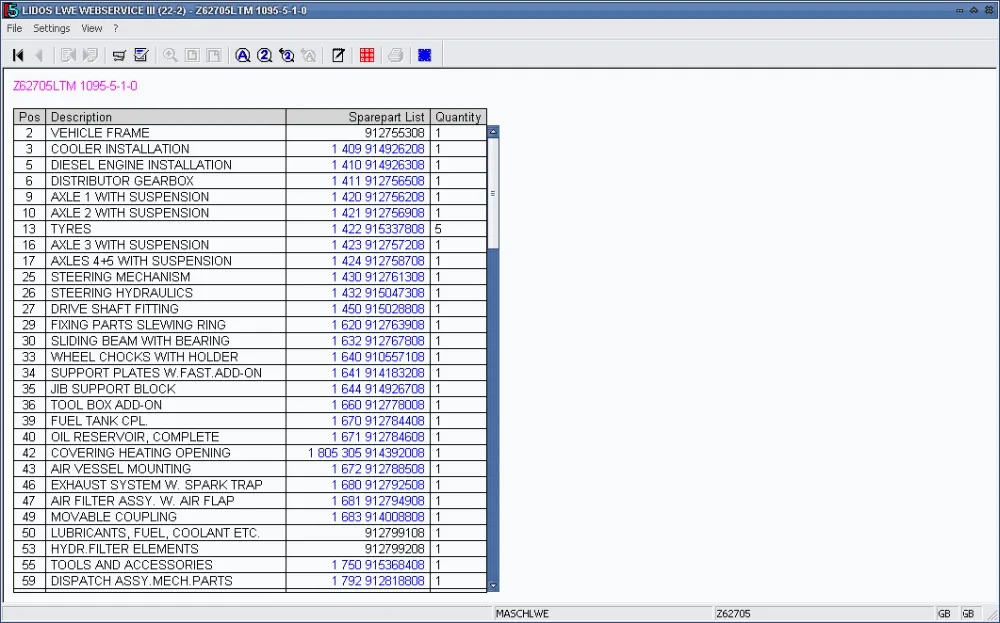Select the DRIVE SHAFT FITTING description
The width and height of the screenshot is (1000, 623).
[114, 309]
